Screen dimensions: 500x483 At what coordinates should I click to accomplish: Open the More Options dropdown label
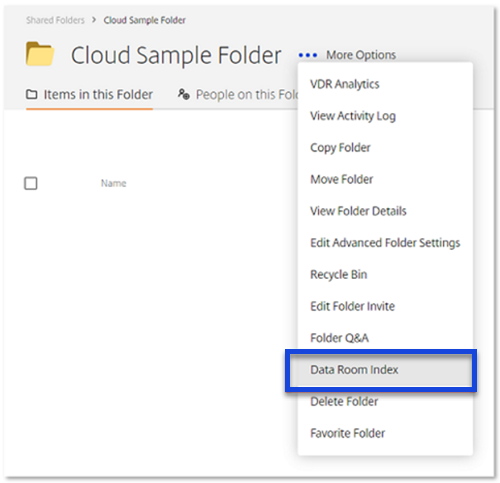[x=361, y=55]
